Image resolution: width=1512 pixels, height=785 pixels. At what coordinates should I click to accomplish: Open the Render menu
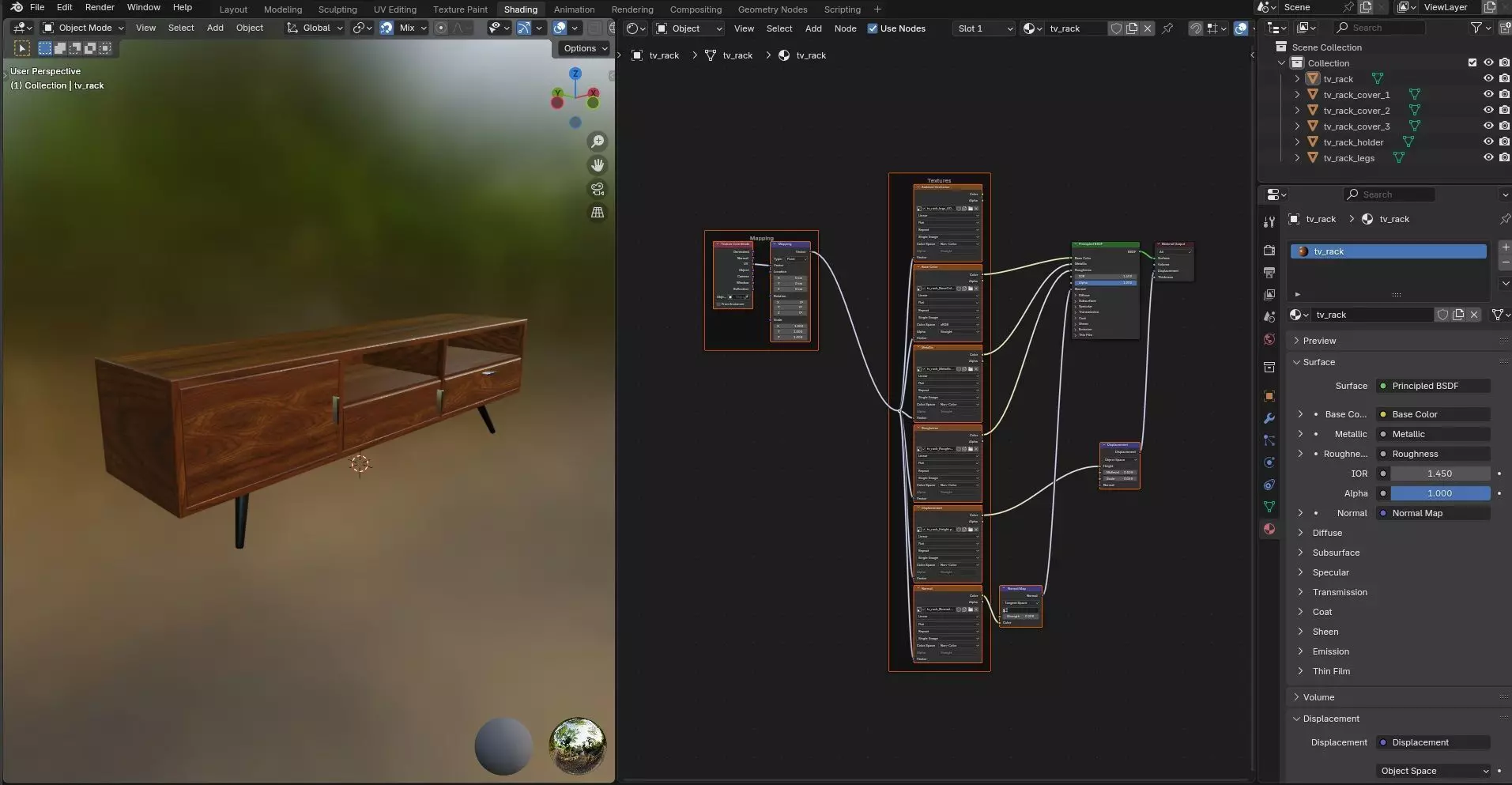[100, 7]
